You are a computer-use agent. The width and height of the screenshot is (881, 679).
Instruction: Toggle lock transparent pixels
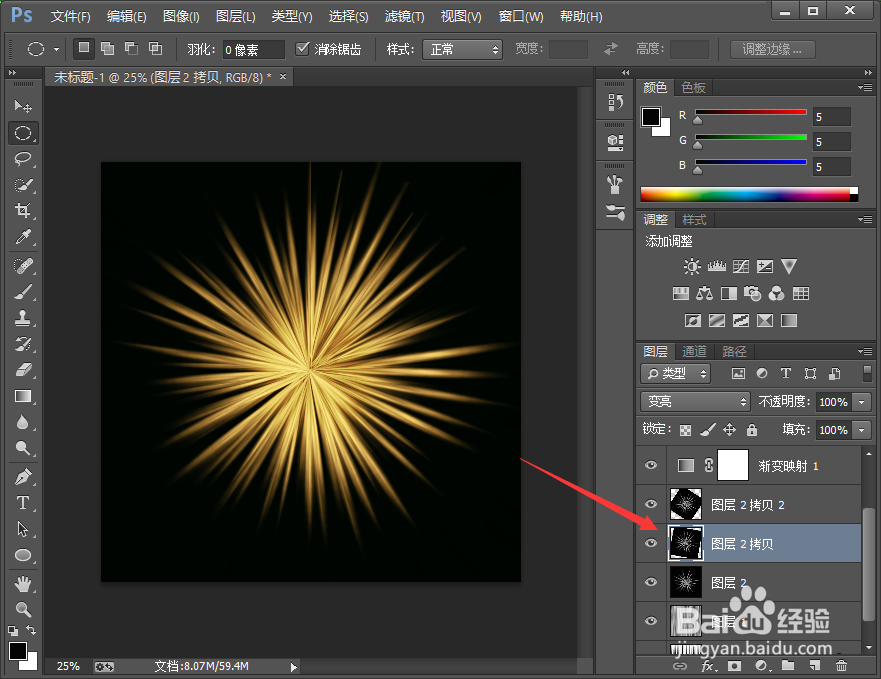point(685,431)
